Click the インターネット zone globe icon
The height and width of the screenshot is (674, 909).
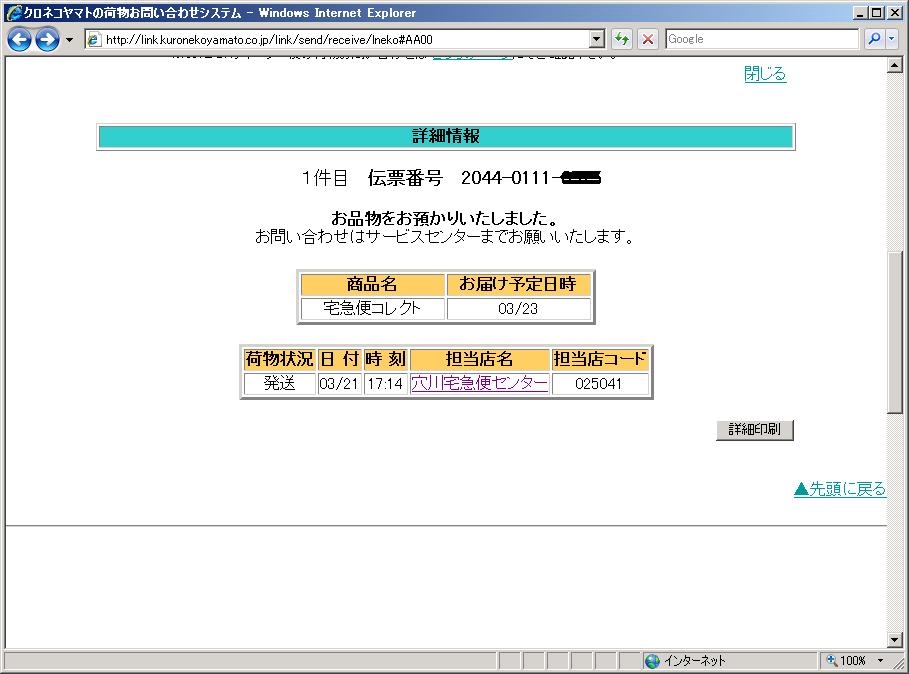(x=652, y=660)
